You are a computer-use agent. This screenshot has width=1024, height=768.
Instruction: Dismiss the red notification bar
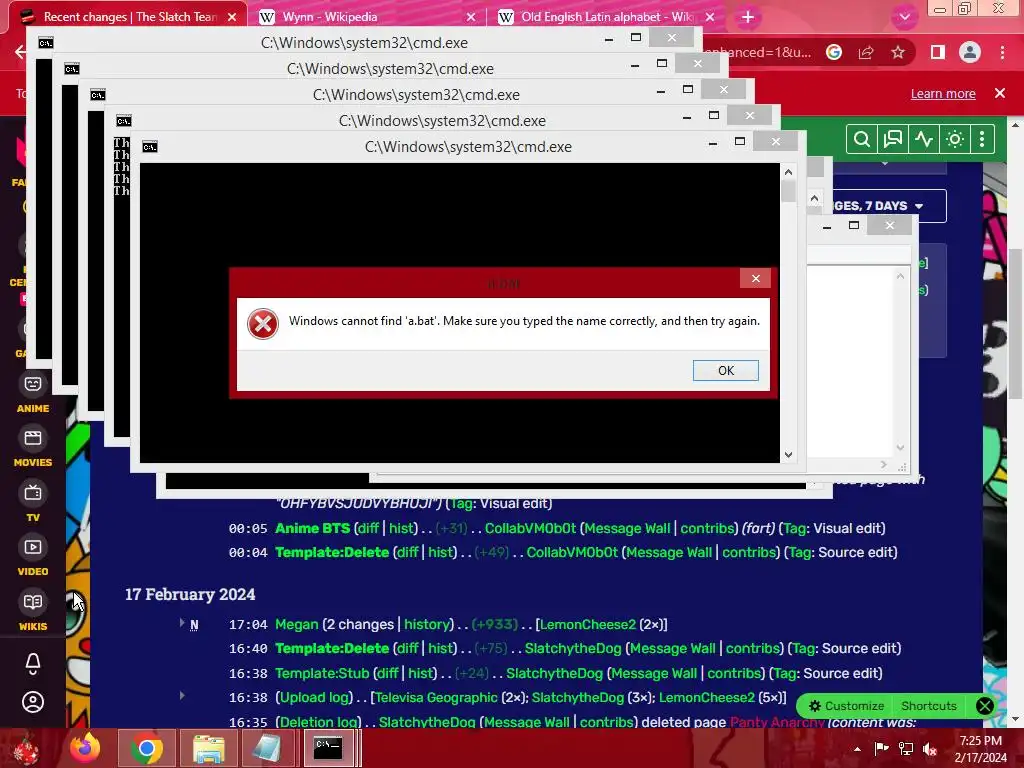click(x=1000, y=93)
